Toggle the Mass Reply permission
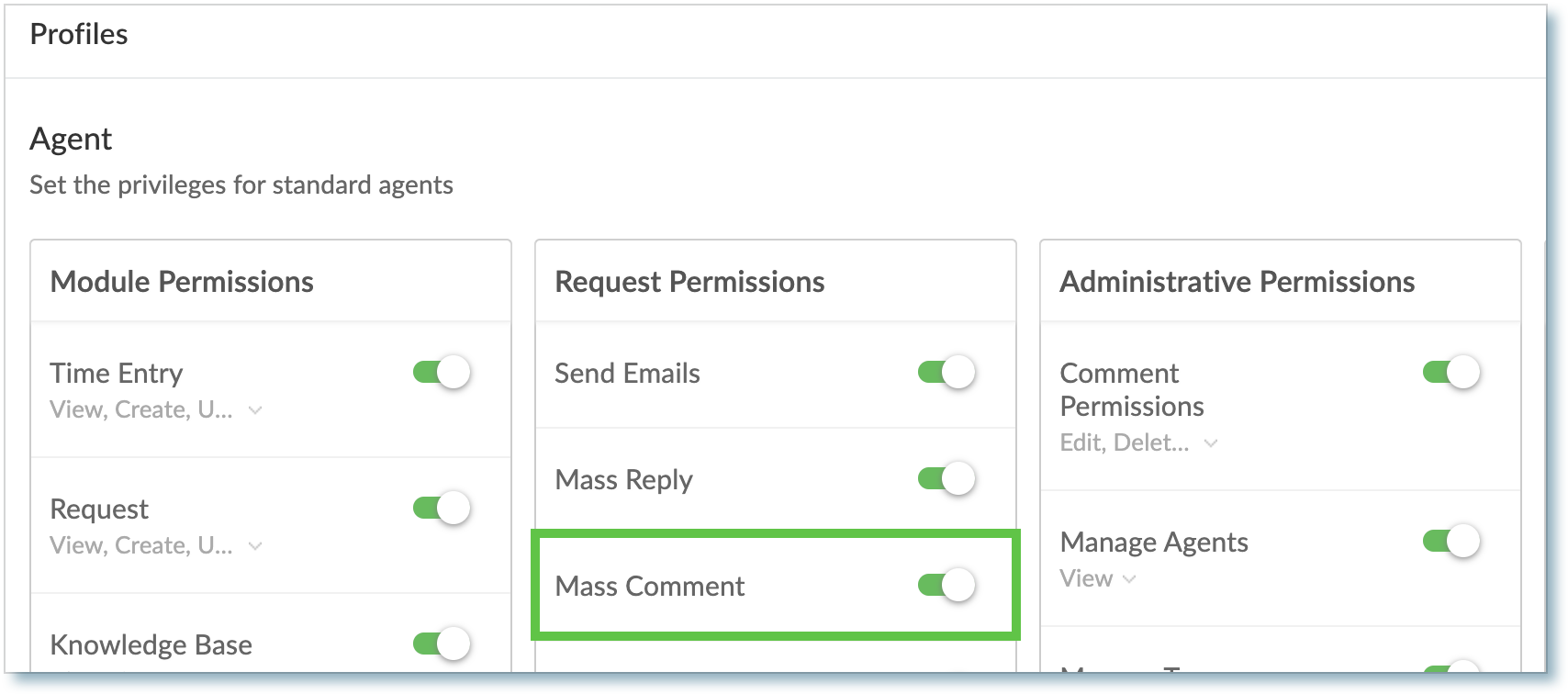Viewport: 1568px width, 694px height. [946, 479]
